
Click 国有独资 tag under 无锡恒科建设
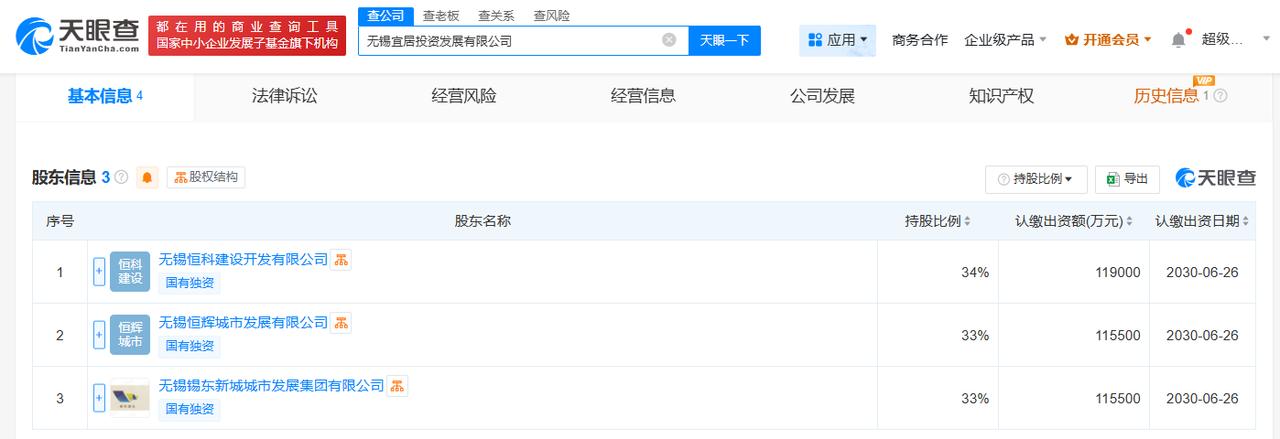pyautogui.click(x=189, y=283)
